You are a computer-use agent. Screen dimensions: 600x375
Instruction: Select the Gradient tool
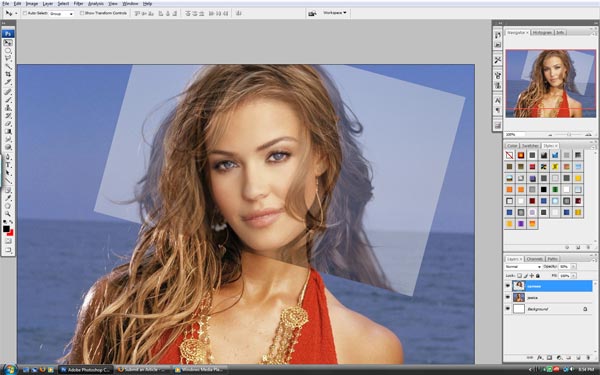[8, 131]
